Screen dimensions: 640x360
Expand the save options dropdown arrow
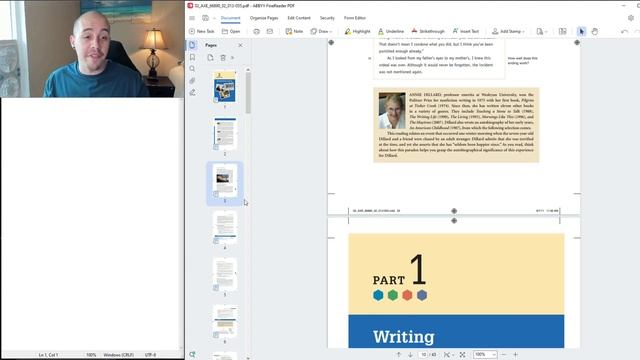coord(214,18)
